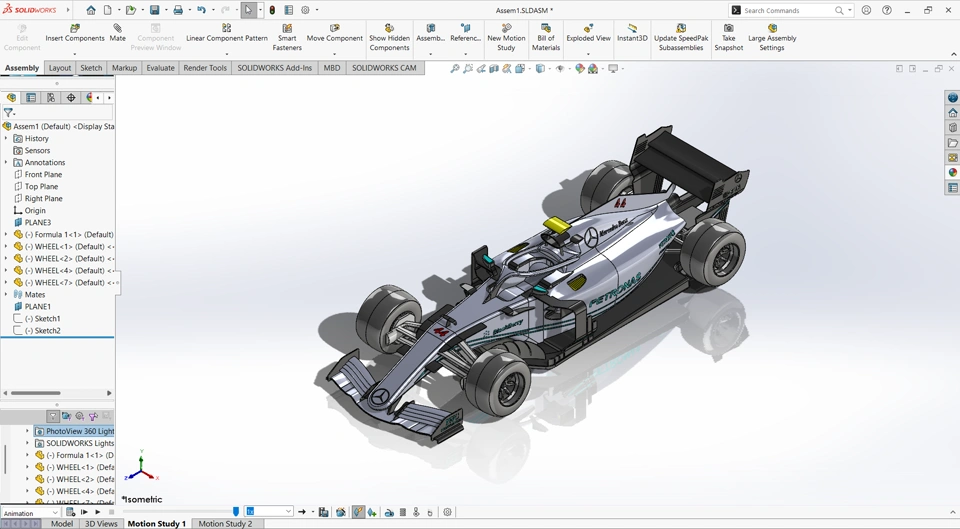Click Exploded View button

click(x=588, y=34)
